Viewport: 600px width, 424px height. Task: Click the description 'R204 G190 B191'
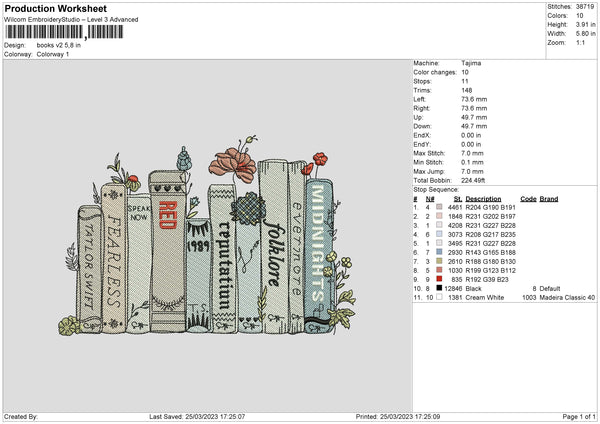tap(491, 207)
